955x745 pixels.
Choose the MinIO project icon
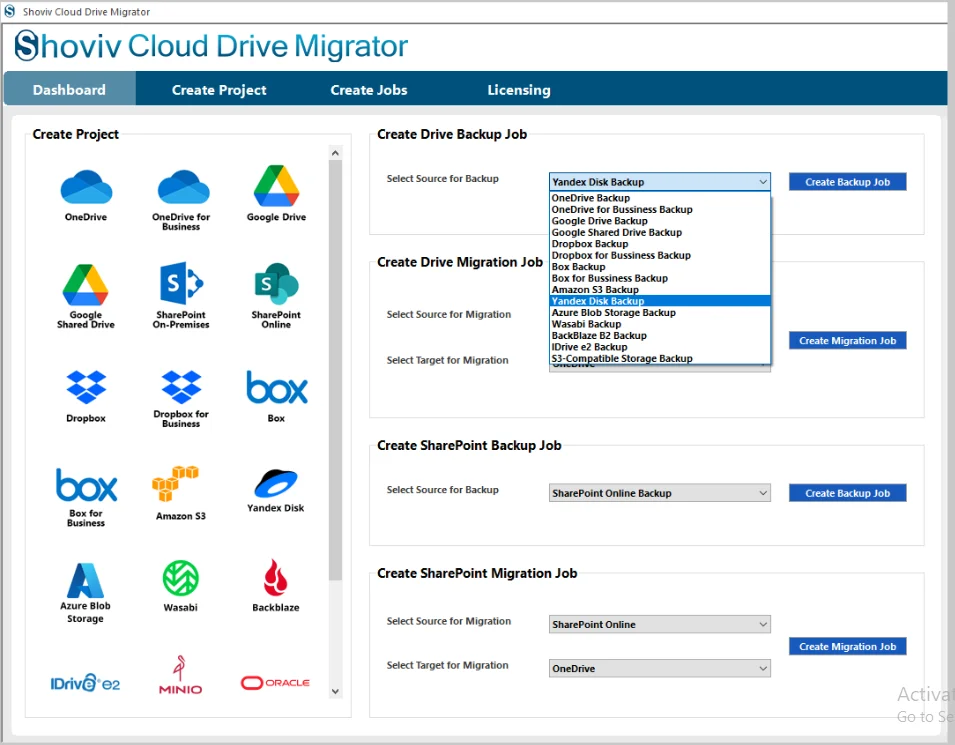[x=180, y=675]
